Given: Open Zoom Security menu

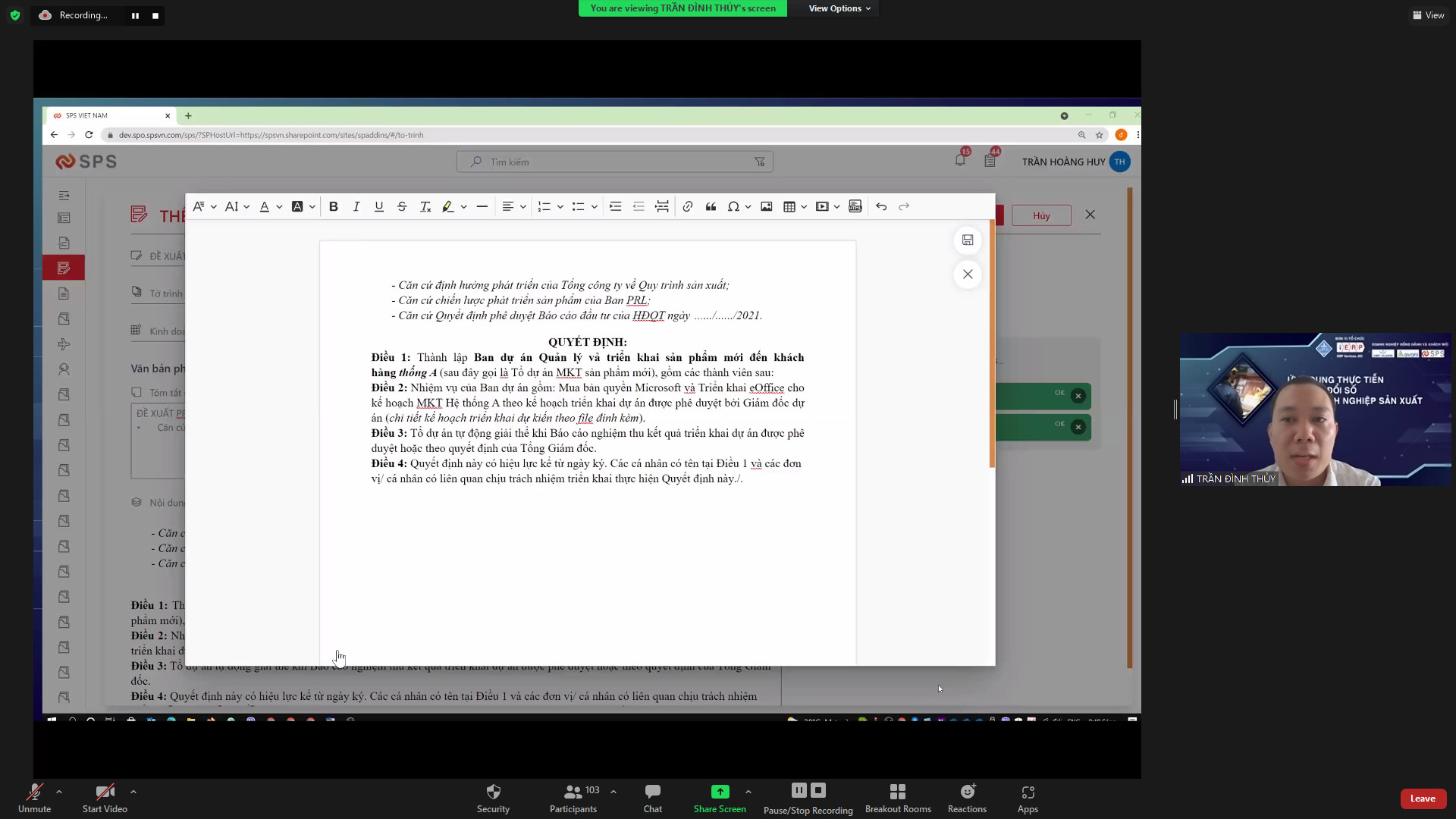Looking at the screenshot, I should point(493,799).
